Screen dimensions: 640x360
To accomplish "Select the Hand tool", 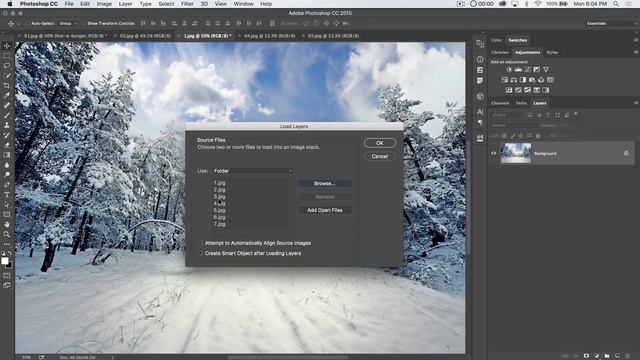I will pos(7,224).
